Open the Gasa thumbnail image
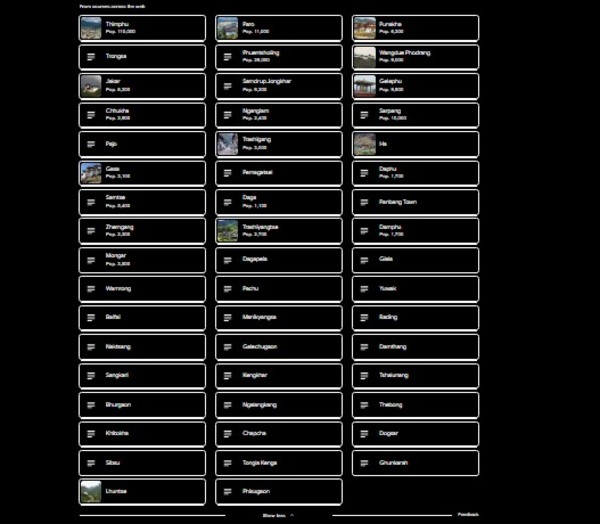This screenshot has width=600, height=524. pyautogui.click(x=91, y=173)
